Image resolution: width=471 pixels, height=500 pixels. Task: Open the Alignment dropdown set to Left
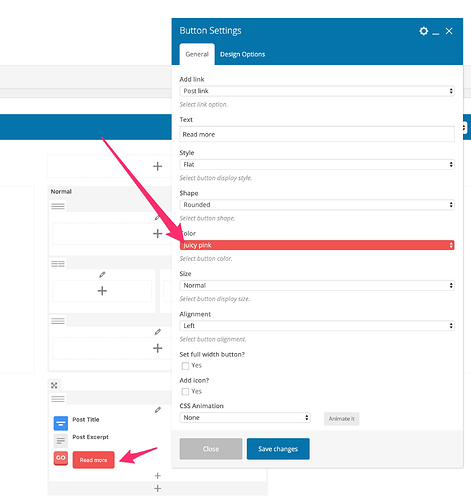(317, 326)
